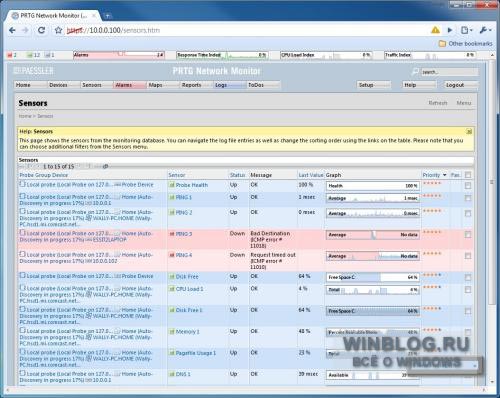Viewport: 500px width, 398px height.
Task: Click the browser address bar
Action: click(x=247, y=30)
